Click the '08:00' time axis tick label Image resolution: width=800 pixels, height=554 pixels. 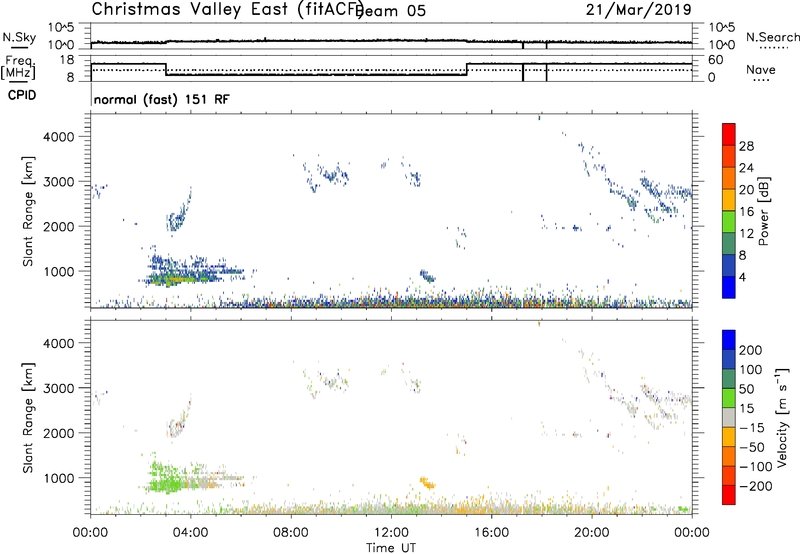291,533
